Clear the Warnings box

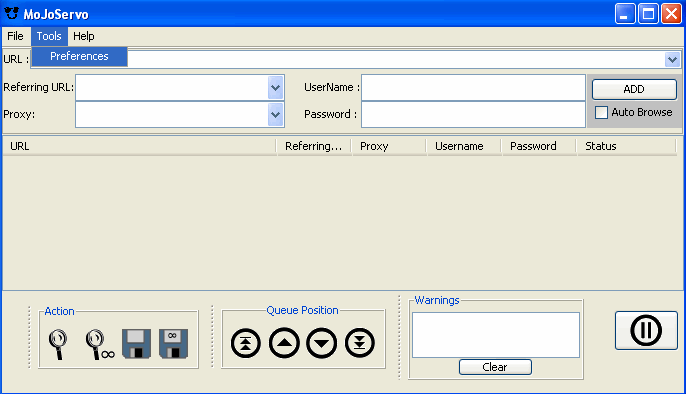coord(495,367)
